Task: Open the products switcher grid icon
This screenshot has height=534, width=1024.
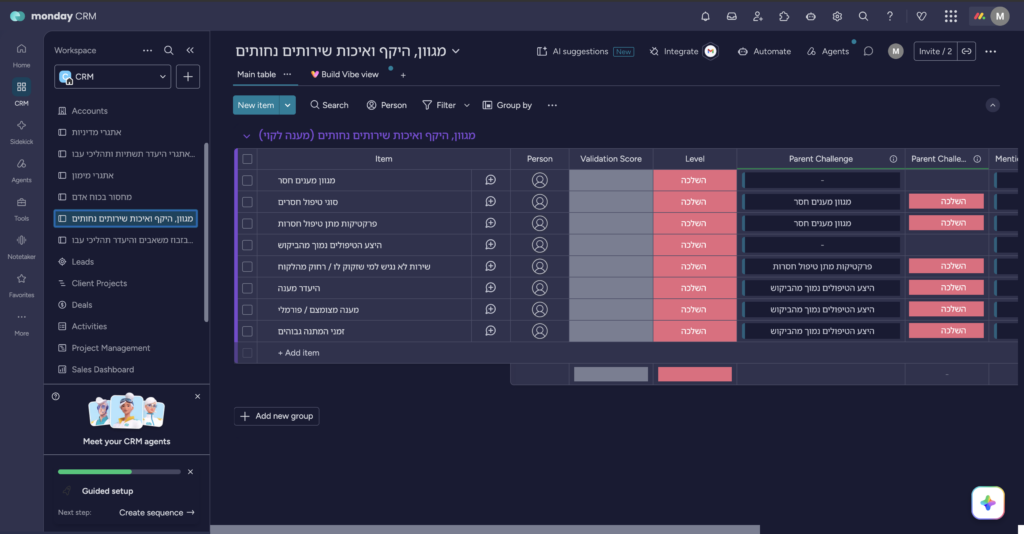Action: 951,16
